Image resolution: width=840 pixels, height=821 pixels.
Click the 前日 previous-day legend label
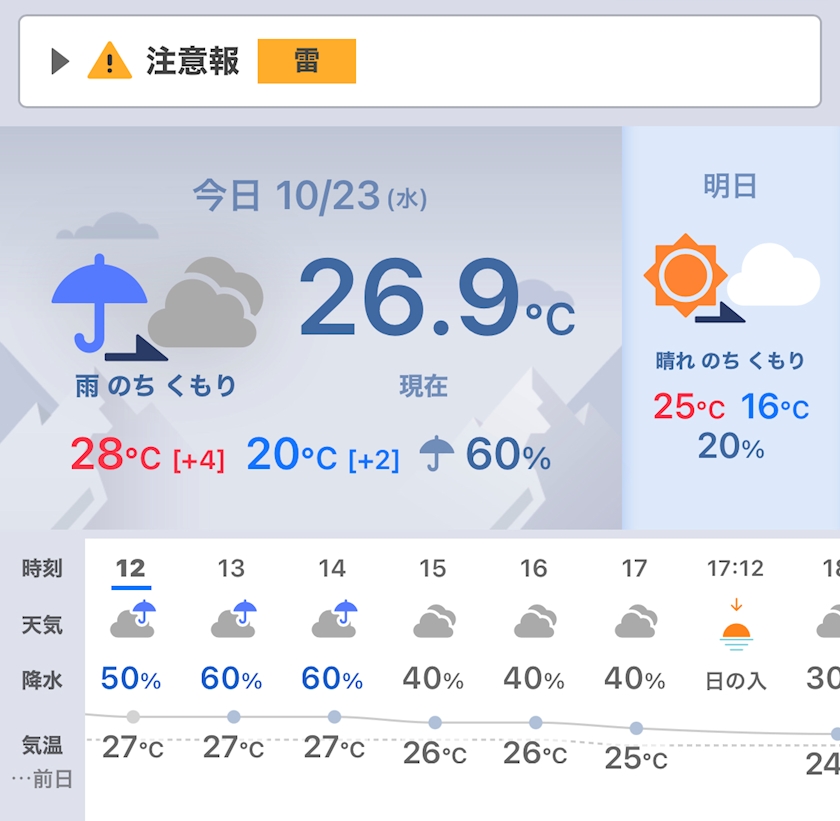coord(52,779)
